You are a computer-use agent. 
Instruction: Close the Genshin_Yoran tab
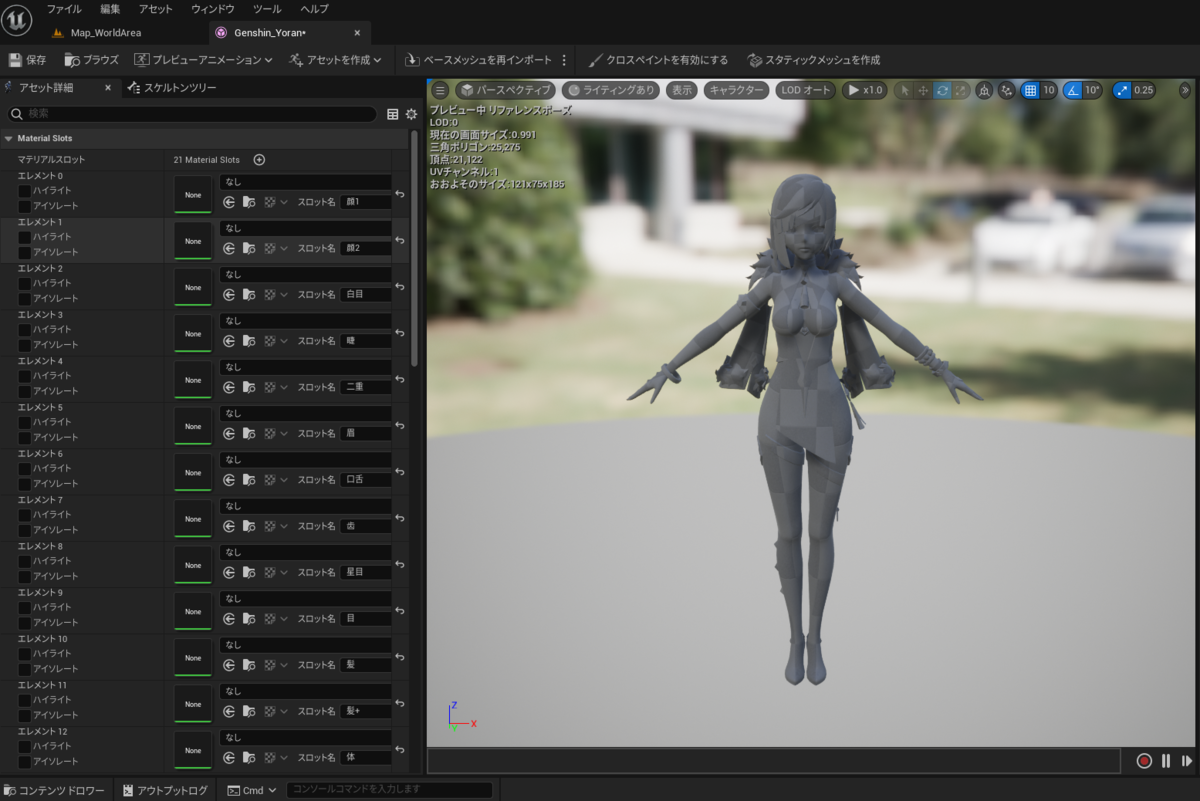tap(357, 33)
